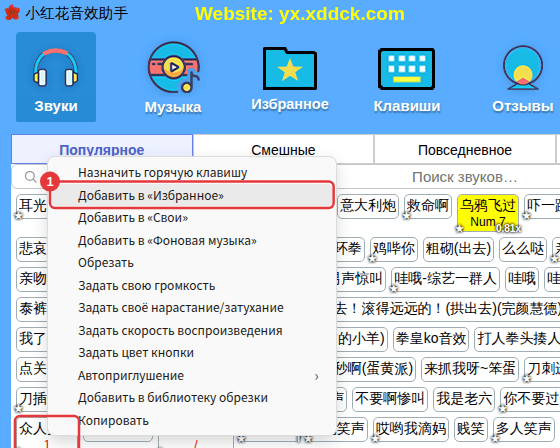Play the 打人拳头揍人 sound
Viewport: 560px width, 448px height.
[x=518, y=338]
